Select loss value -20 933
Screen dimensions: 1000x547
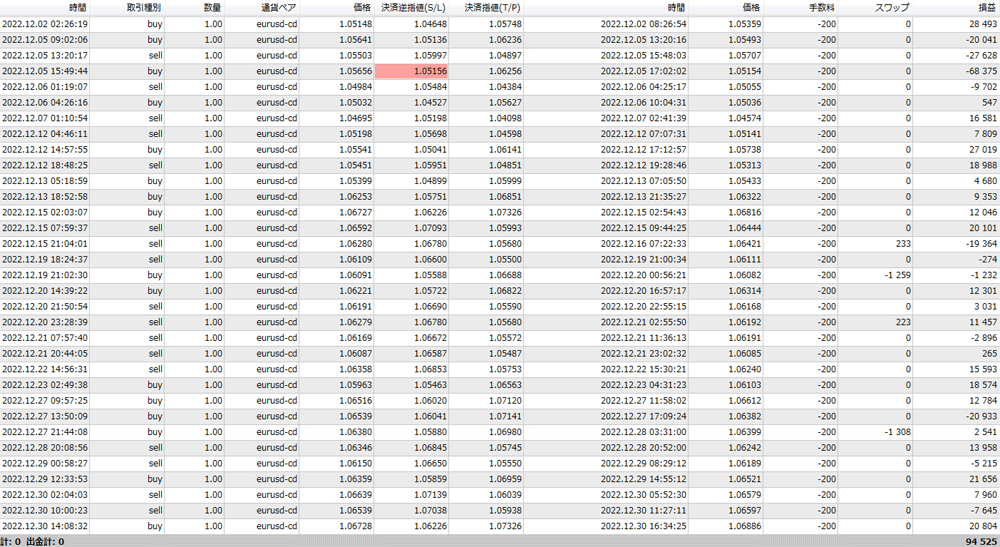982,416
